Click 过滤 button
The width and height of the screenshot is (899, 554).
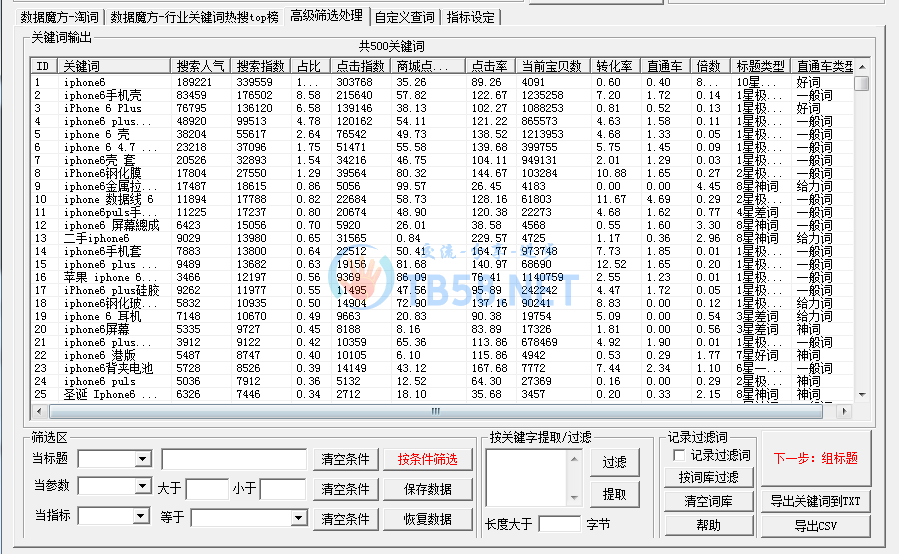pos(615,462)
